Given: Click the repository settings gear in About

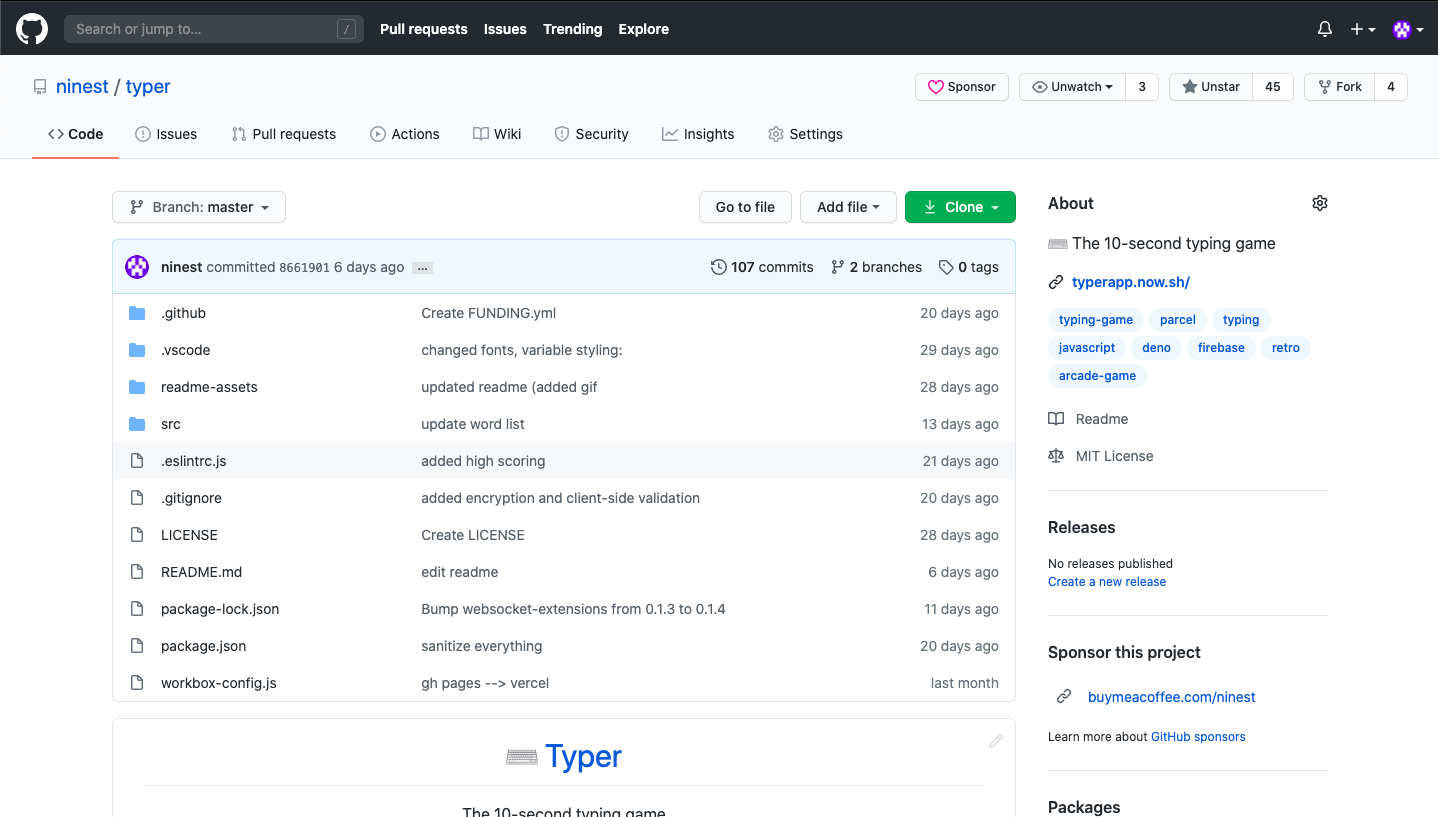Looking at the screenshot, I should pos(1320,203).
